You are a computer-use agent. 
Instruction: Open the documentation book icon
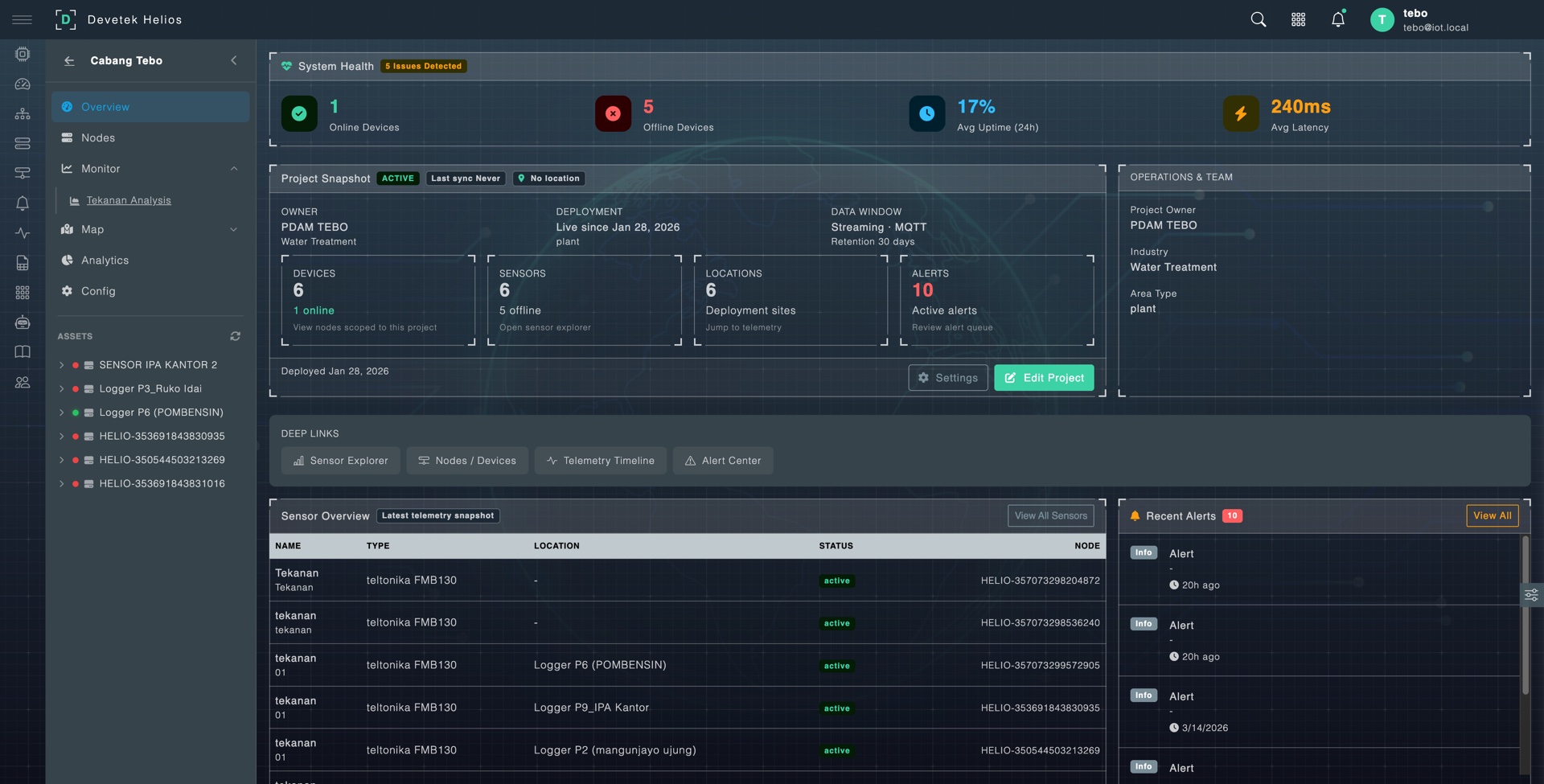23,351
